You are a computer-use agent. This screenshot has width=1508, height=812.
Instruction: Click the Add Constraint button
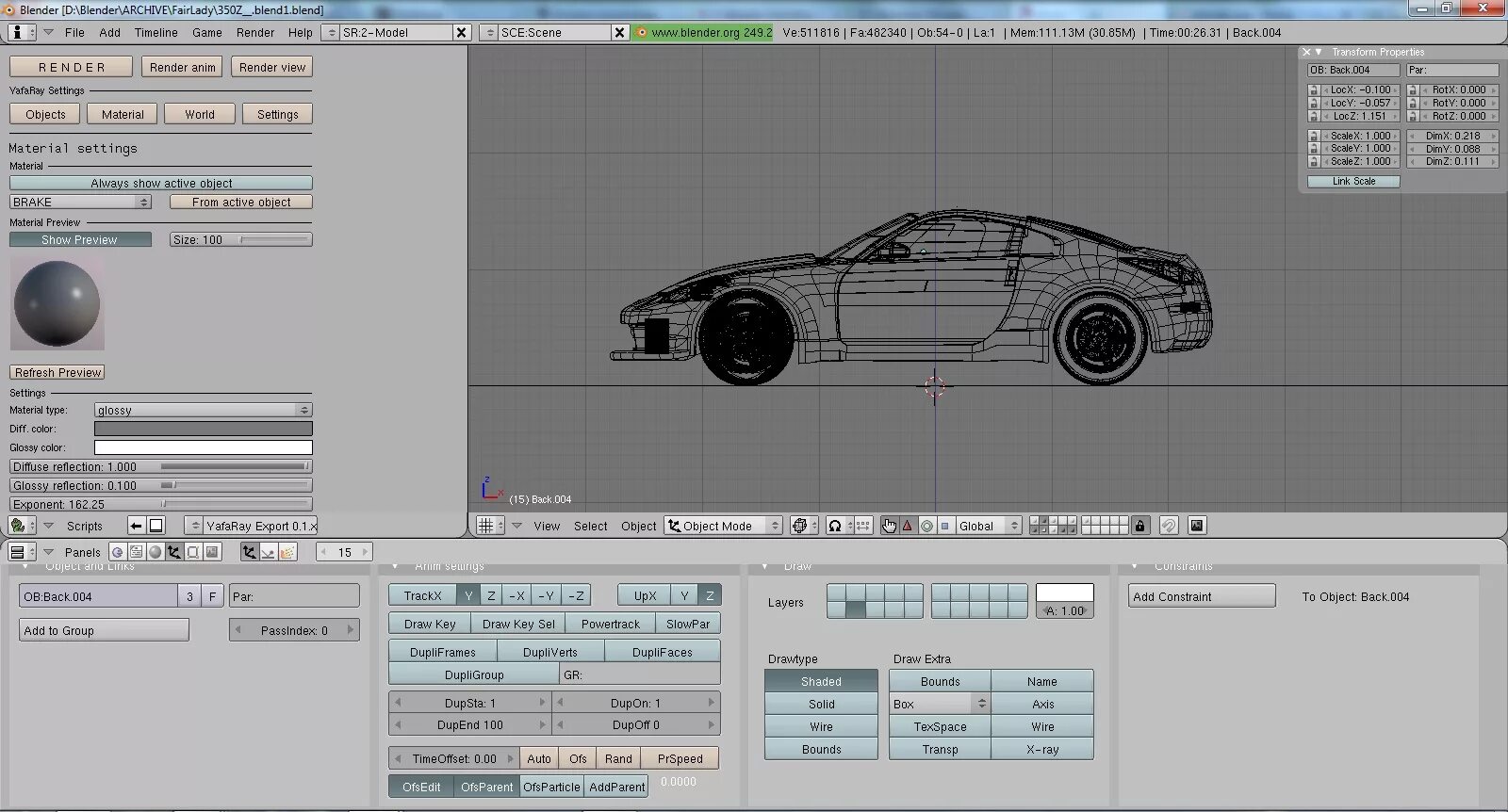pyautogui.click(x=1202, y=596)
